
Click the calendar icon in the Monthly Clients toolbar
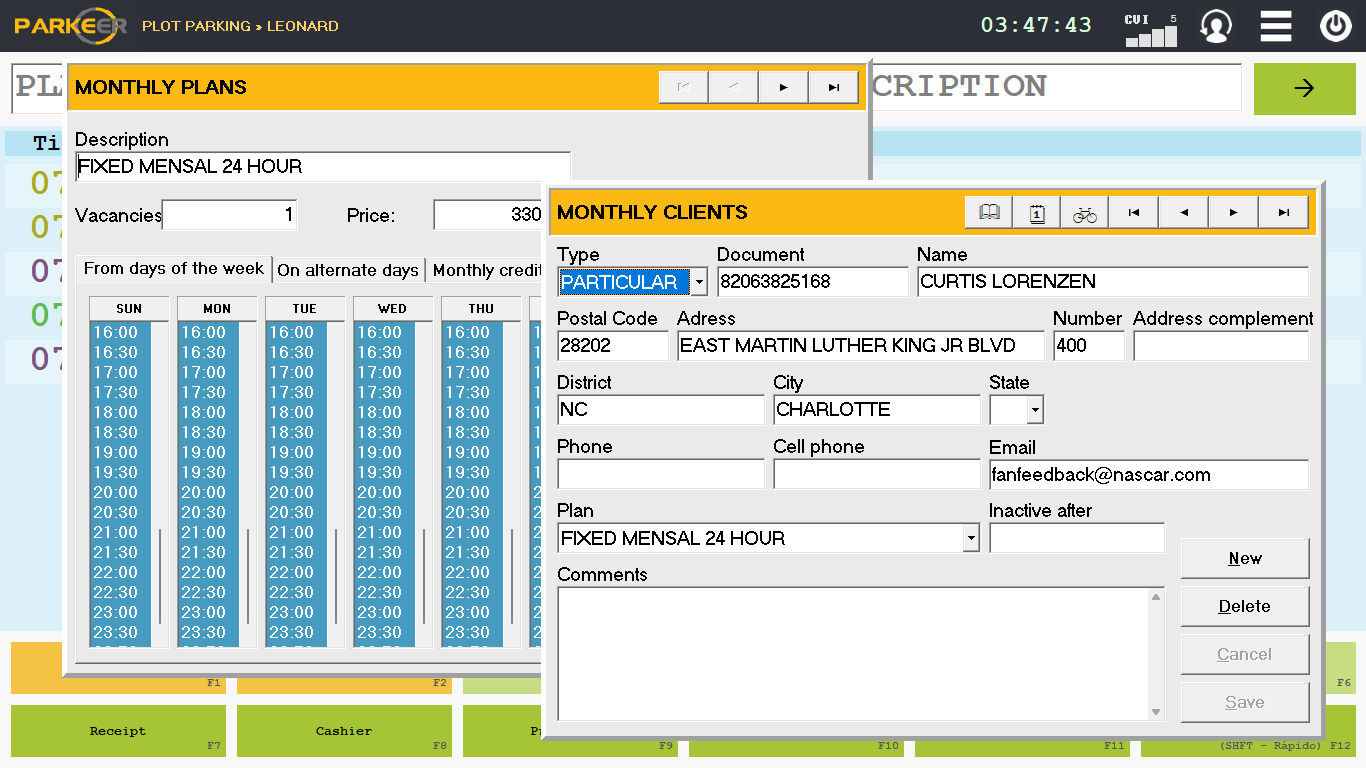pyautogui.click(x=1036, y=212)
